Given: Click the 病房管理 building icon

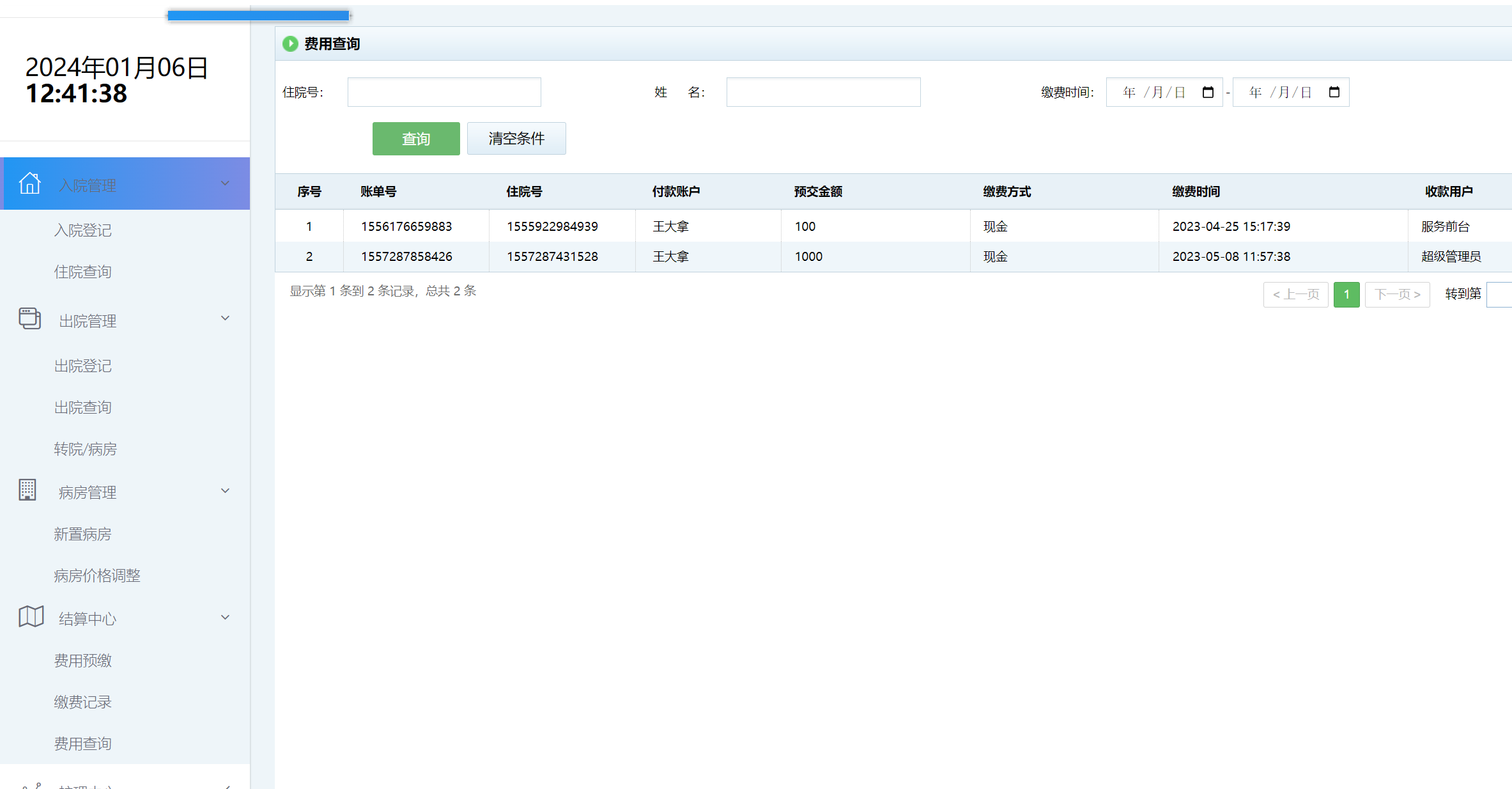Looking at the screenshot, I should 27,490.
